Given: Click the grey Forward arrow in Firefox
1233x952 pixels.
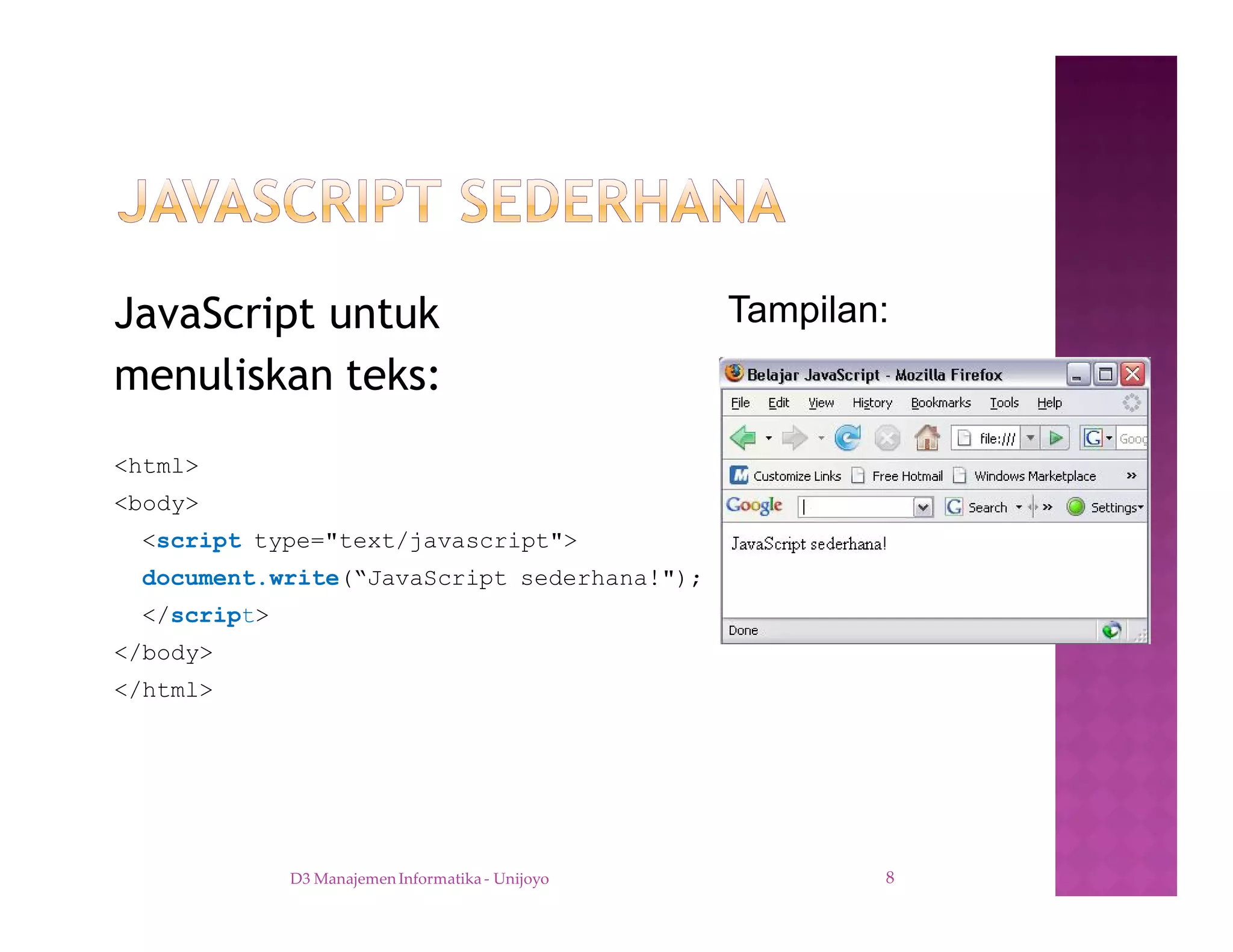Looking at the screenshot, I should coord(794,438).
